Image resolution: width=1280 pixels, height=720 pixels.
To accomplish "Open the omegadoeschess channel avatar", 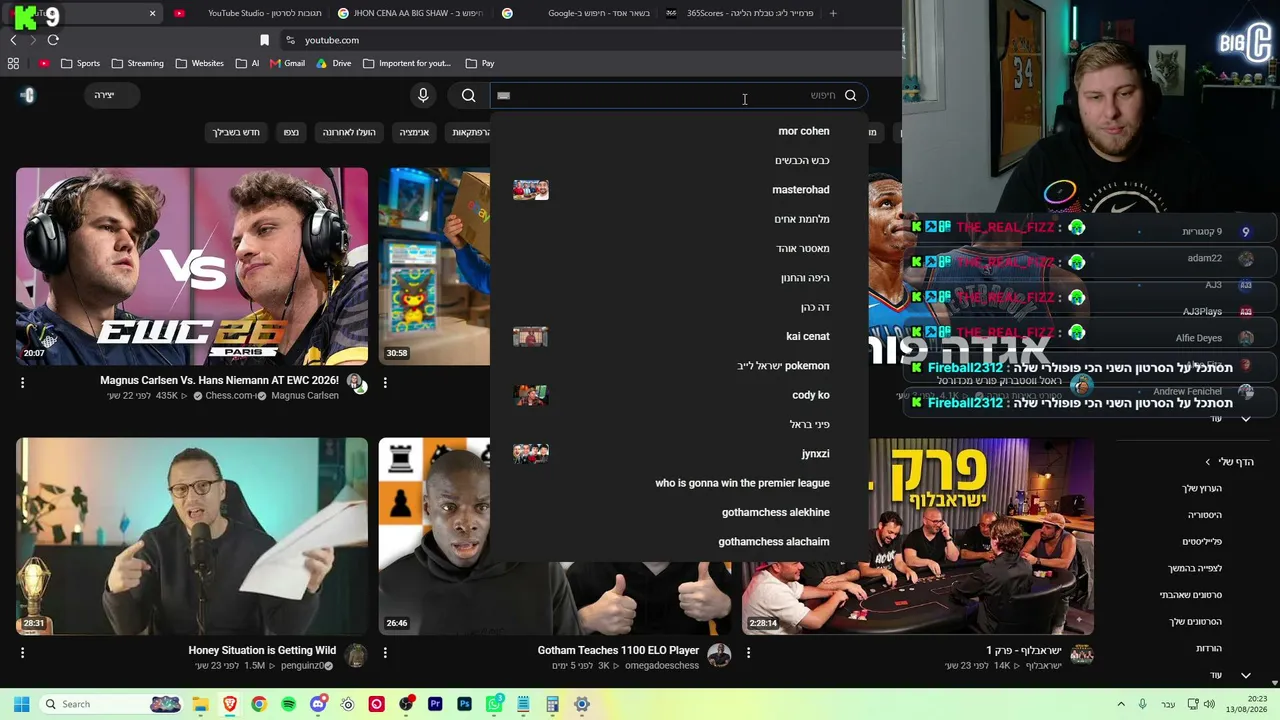I will (719, 655).
